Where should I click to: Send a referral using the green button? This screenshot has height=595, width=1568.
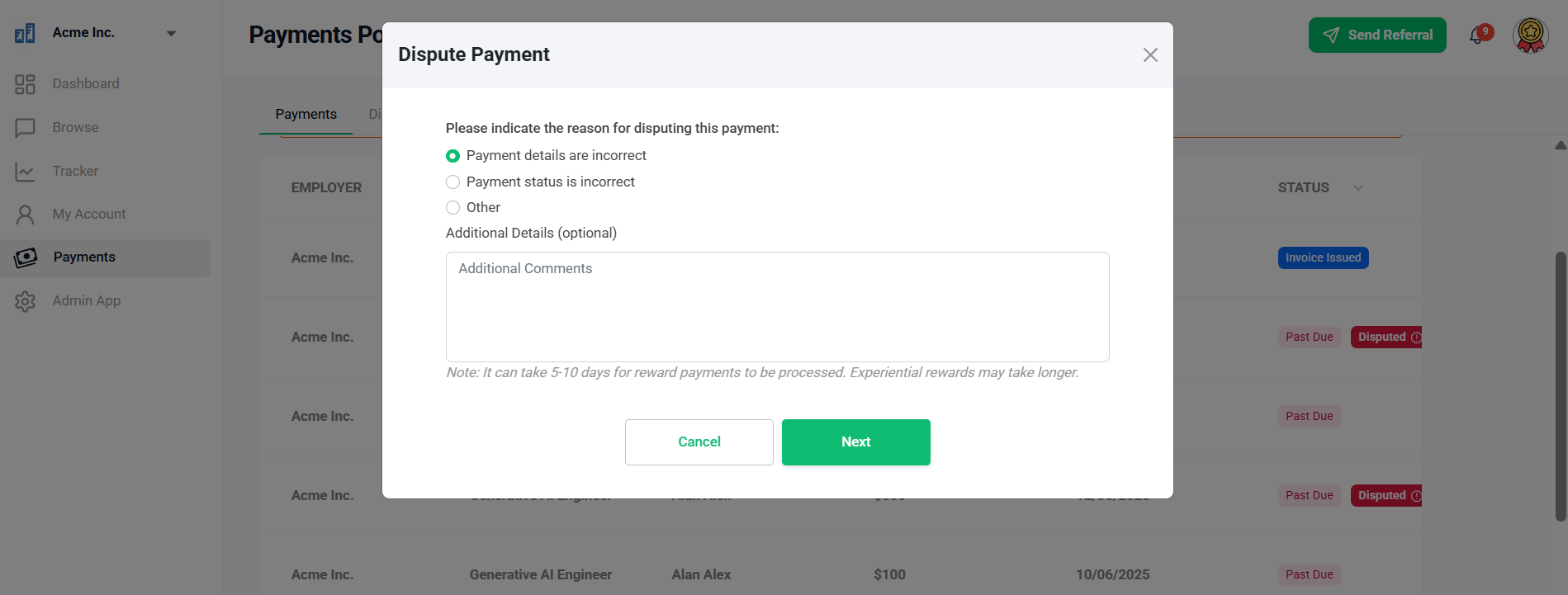coord(1377,35)
